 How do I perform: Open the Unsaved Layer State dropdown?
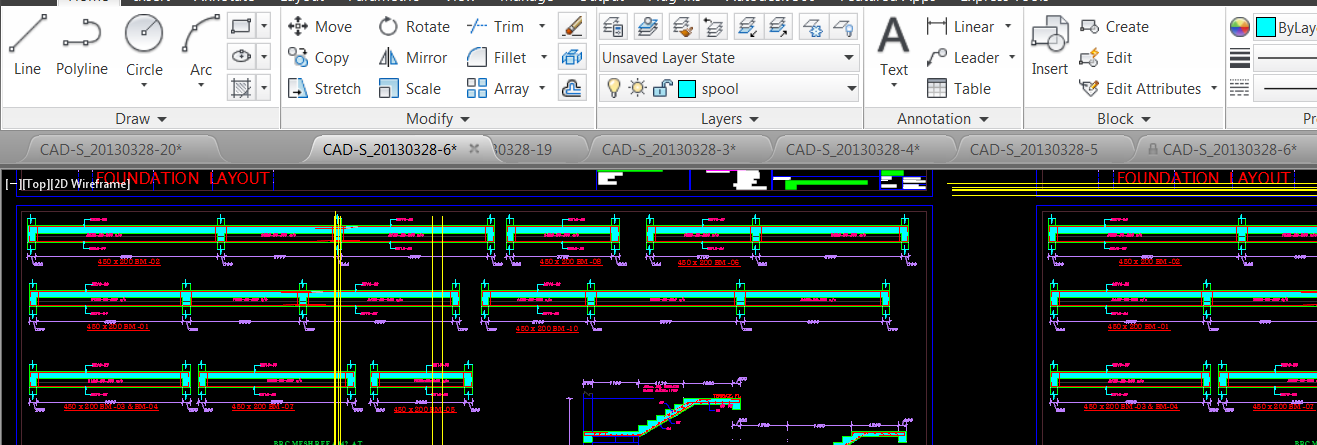728,58
